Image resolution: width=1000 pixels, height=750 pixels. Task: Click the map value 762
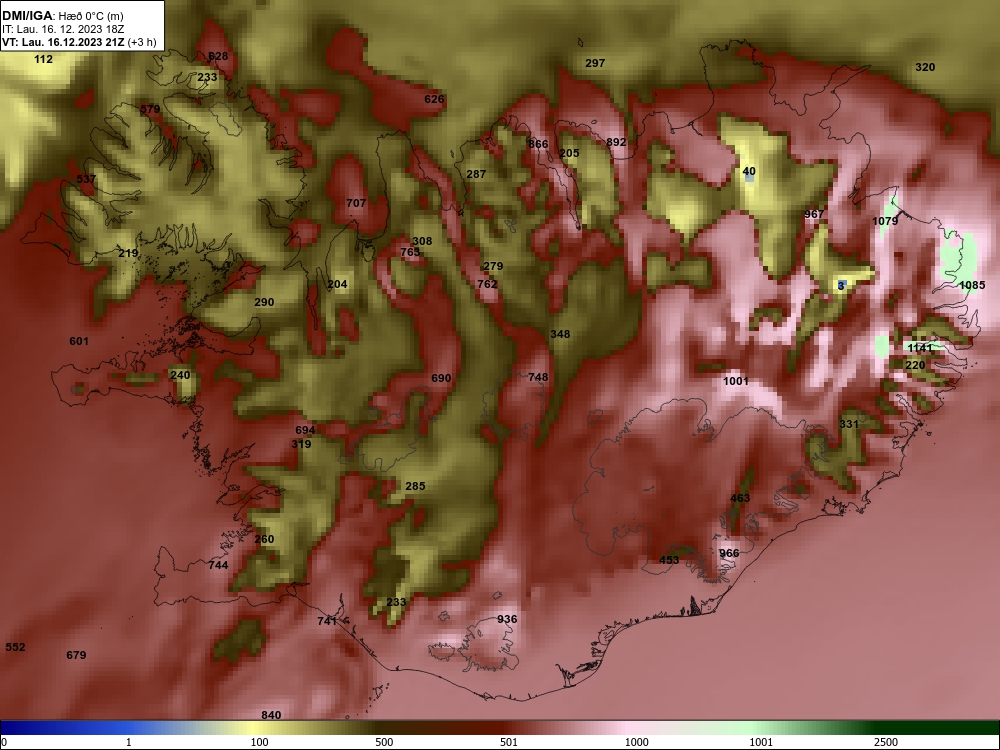487,284
